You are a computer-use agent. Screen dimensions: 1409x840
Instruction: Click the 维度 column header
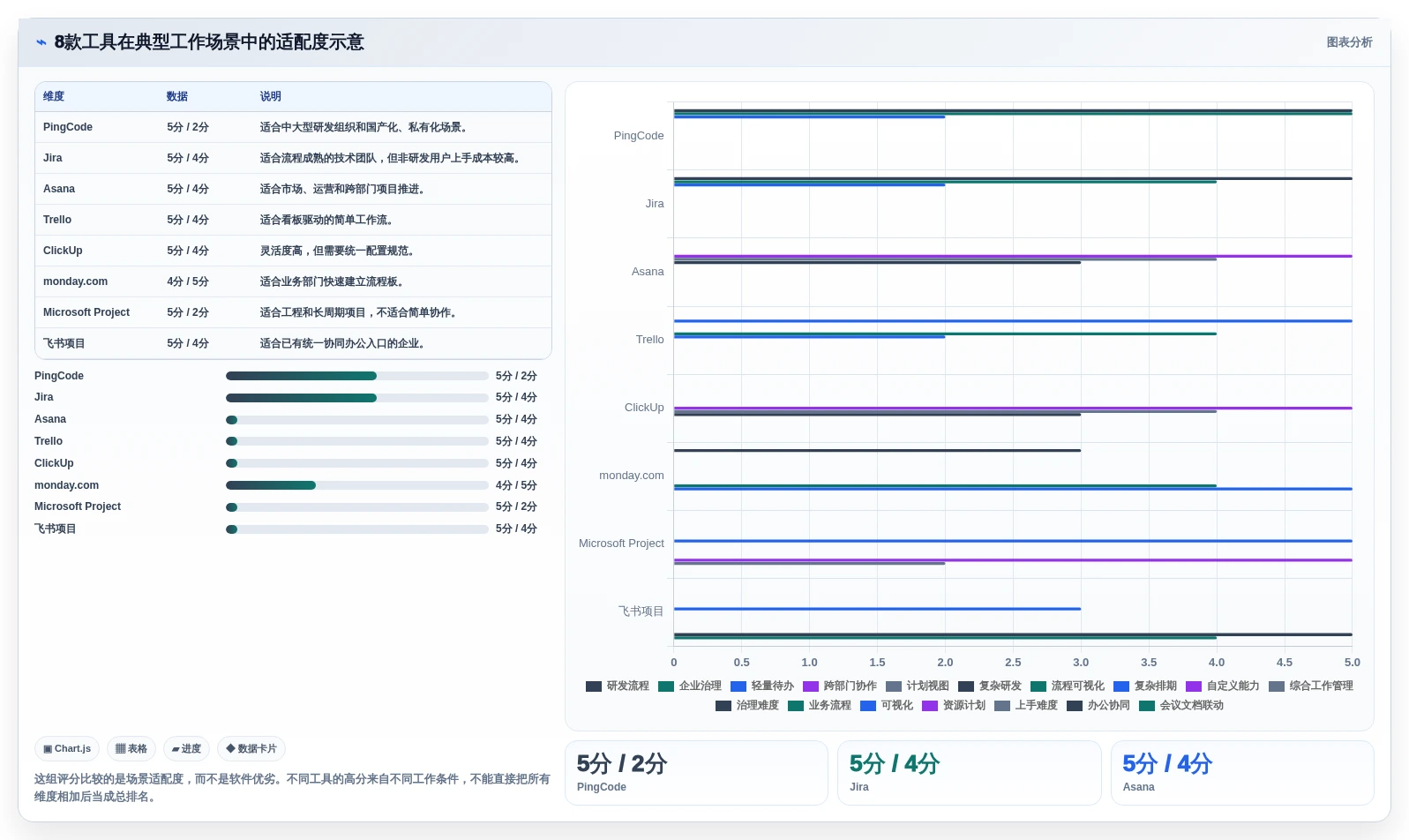pos(54,96)
